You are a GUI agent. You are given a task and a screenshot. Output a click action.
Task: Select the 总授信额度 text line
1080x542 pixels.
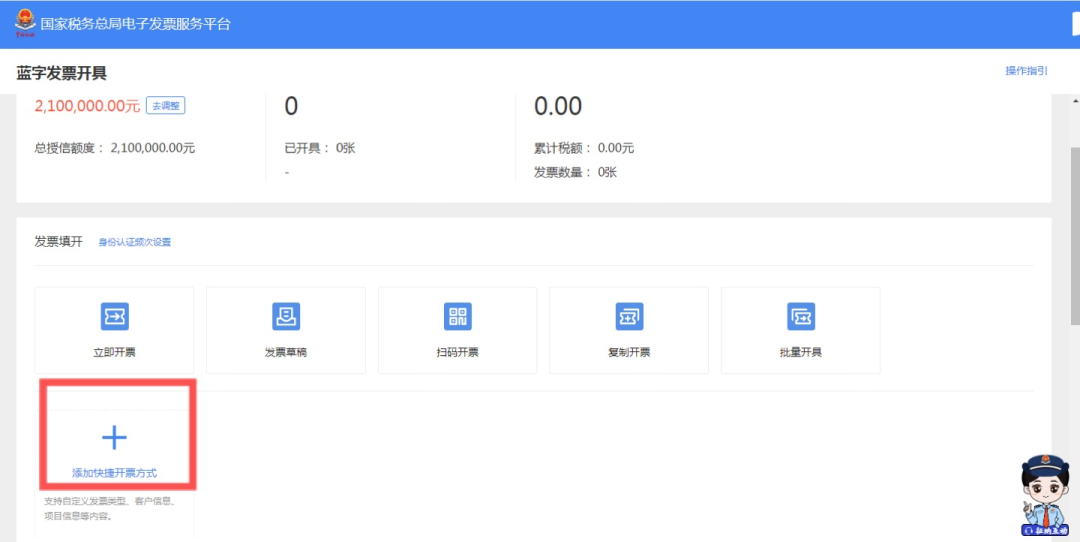pos(115,148)
